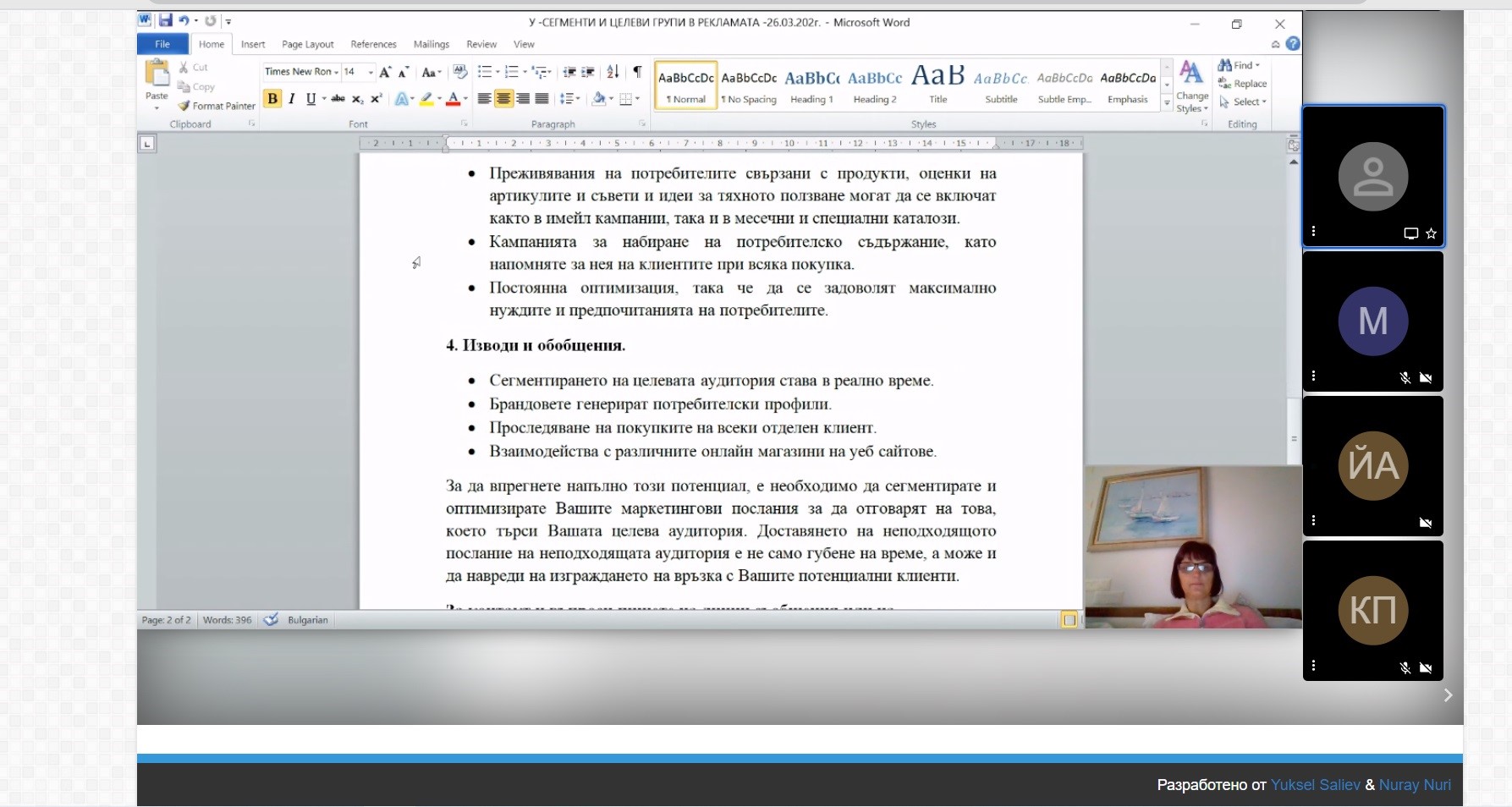The width and height of the screenshot is (1512, 807).
Task: Click the Text Effects icon
Action: click(x=401, y=99)
